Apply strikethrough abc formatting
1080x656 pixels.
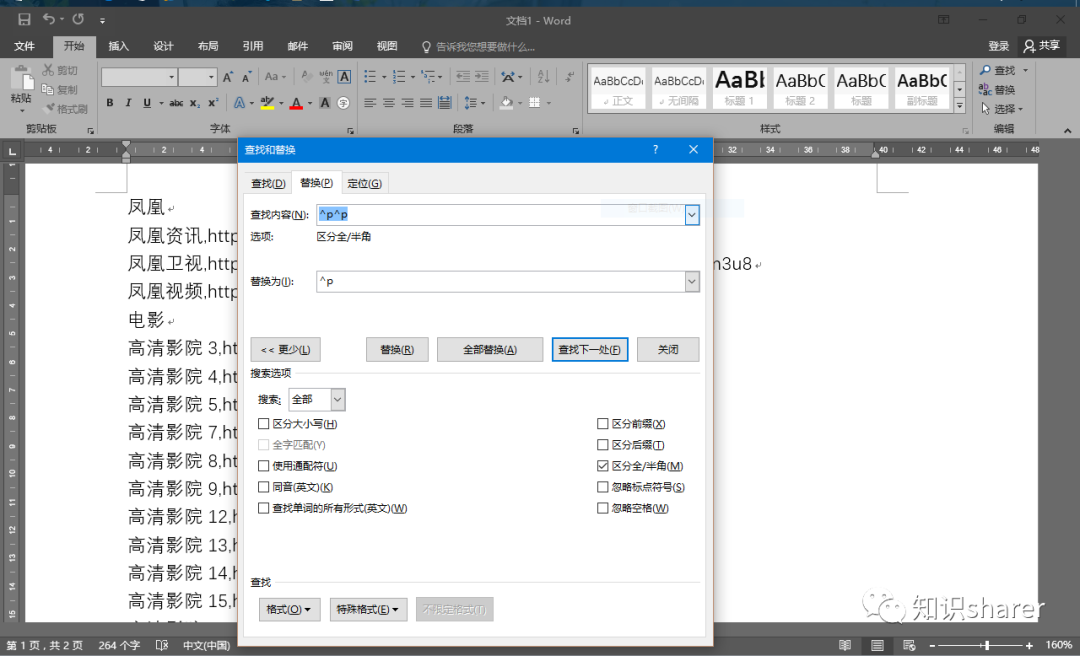(176, 103)
